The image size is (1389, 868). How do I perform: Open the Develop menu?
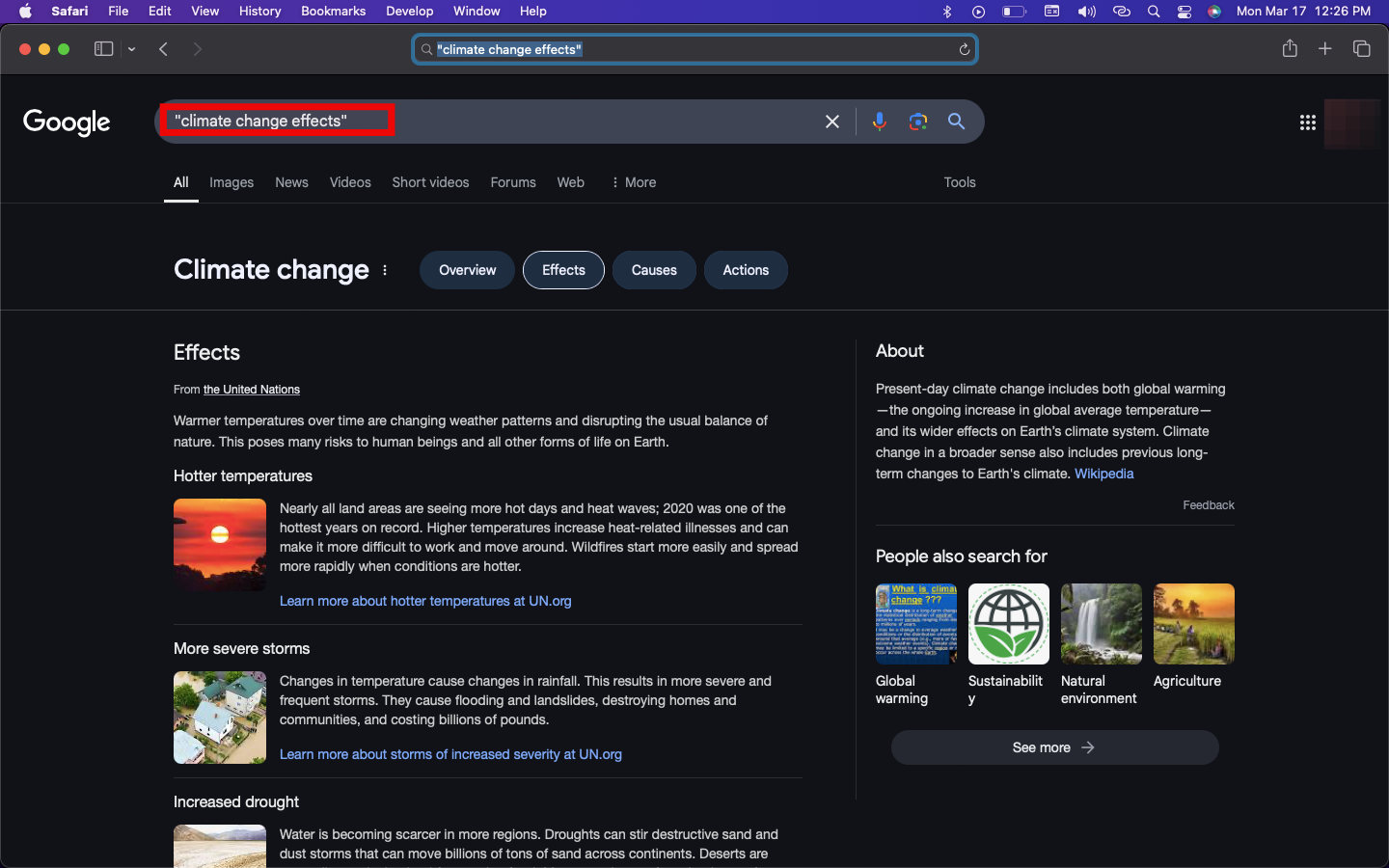410,12
